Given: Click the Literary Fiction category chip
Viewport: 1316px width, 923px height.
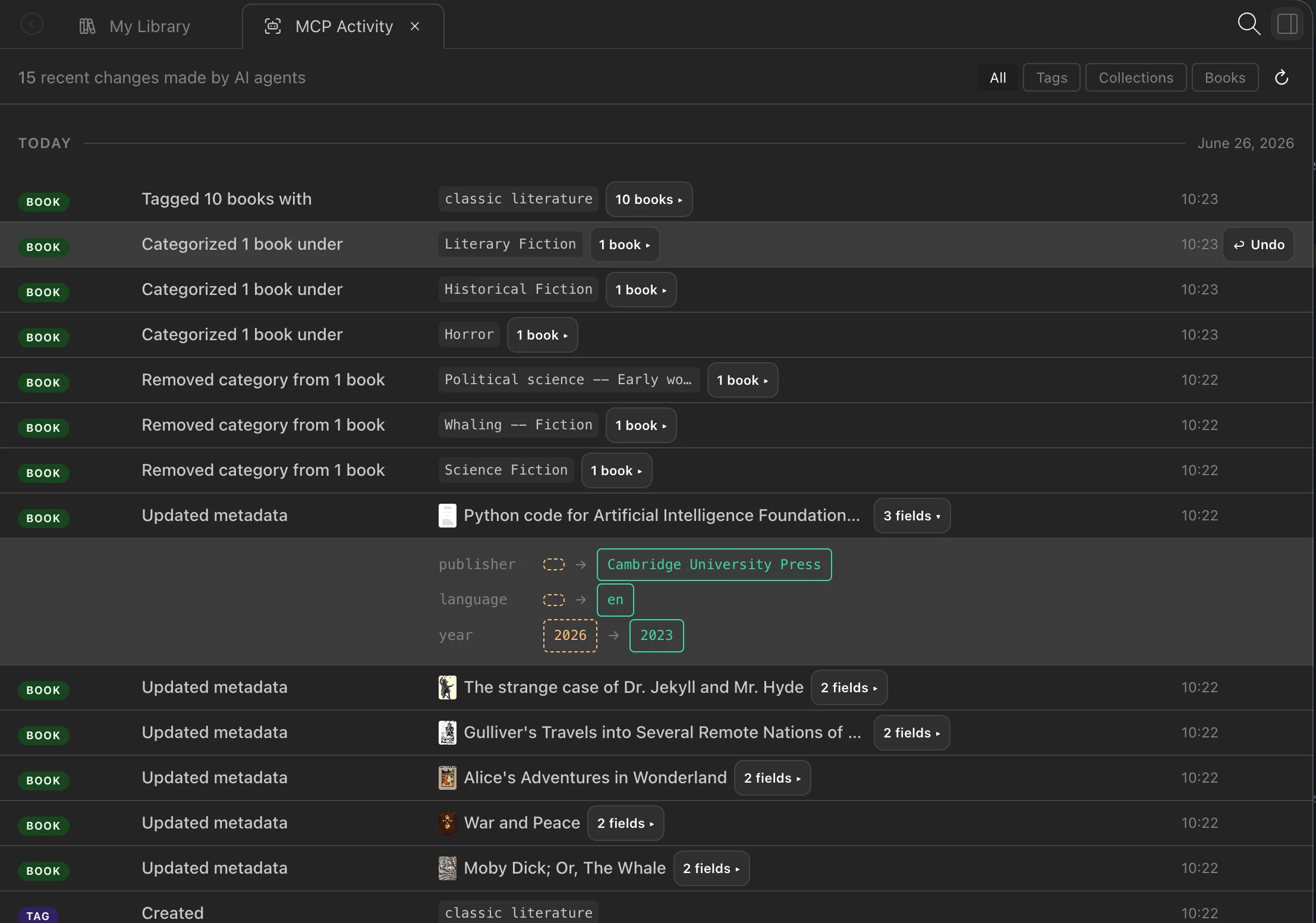Looking at the screenshot, I should (511, 244).
